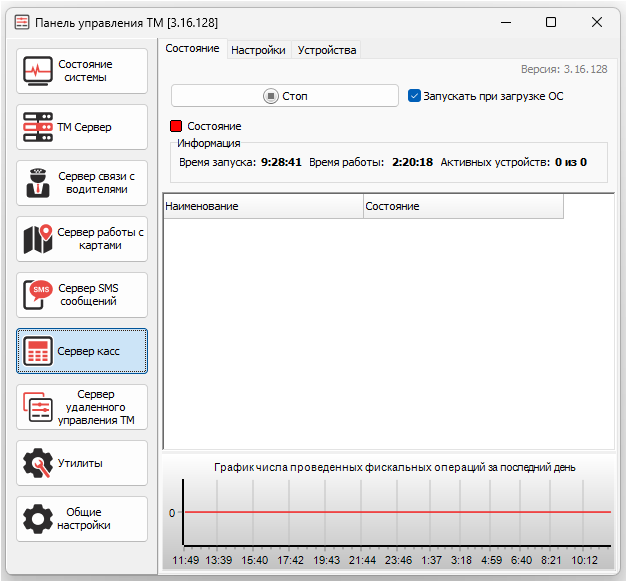This screenshot has width=627, height=582.
Task: Click 'Сервер удаленного управления ТМ' label
Action: point(96,407)
